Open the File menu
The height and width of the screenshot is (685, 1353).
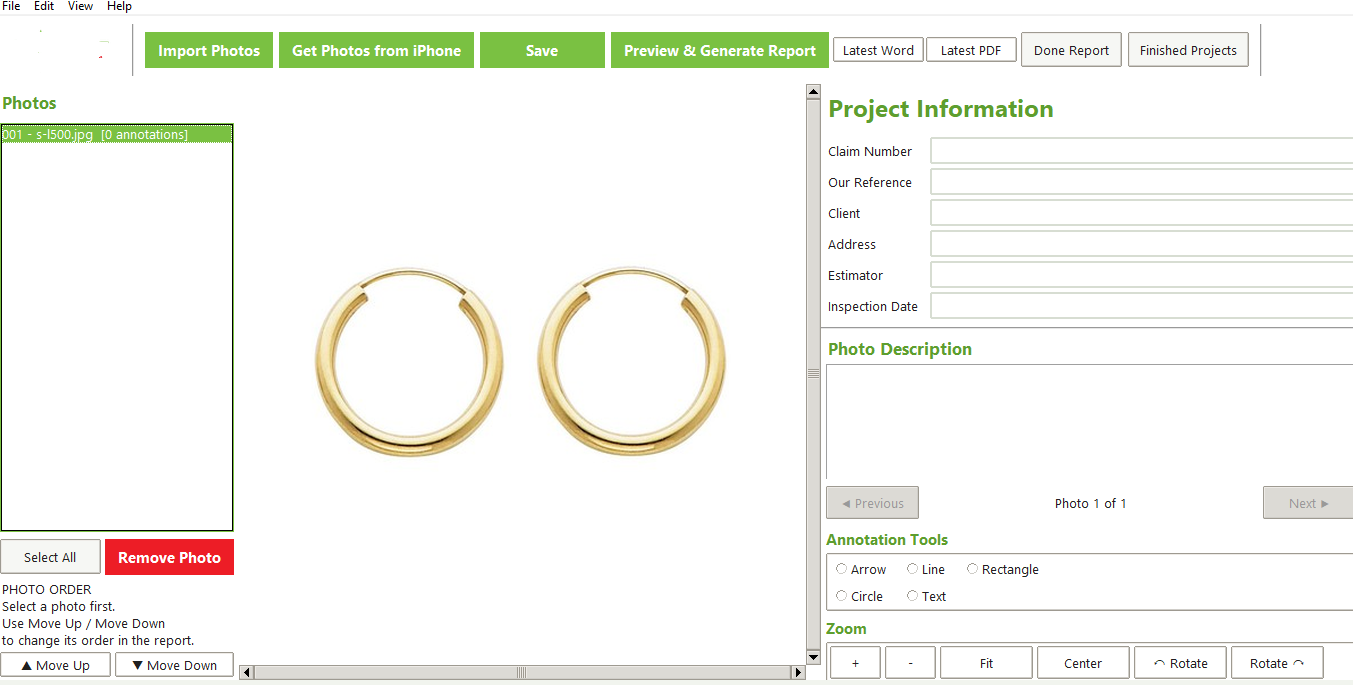click(x=11, y=6)
